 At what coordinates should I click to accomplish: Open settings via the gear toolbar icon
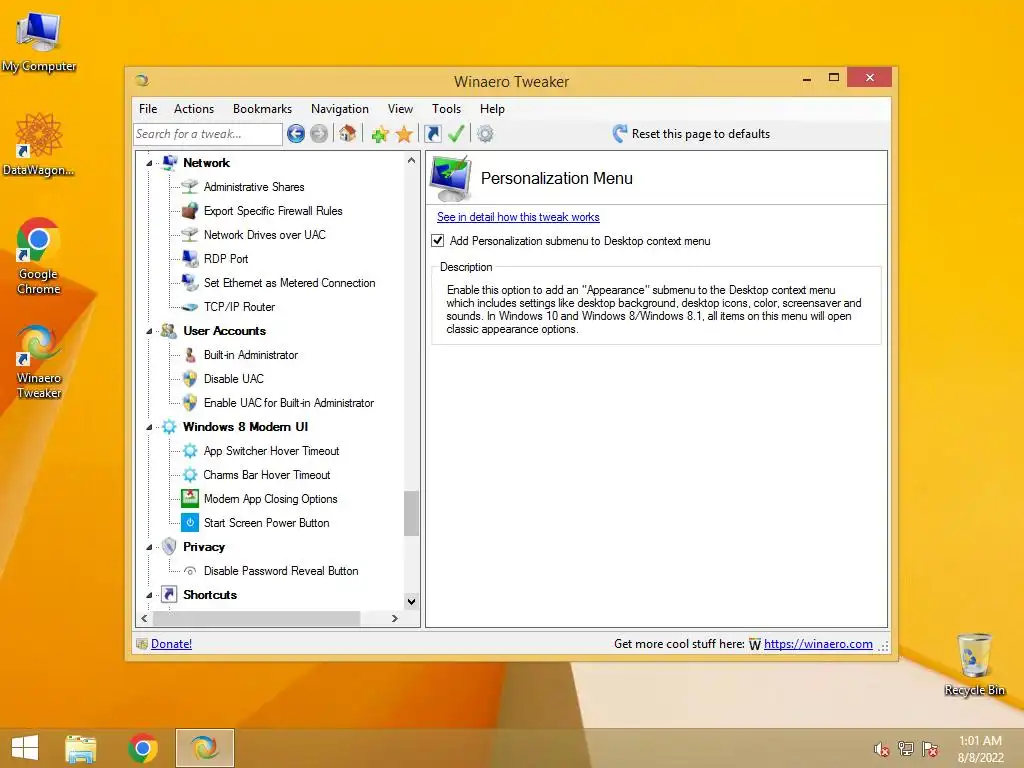485,134
